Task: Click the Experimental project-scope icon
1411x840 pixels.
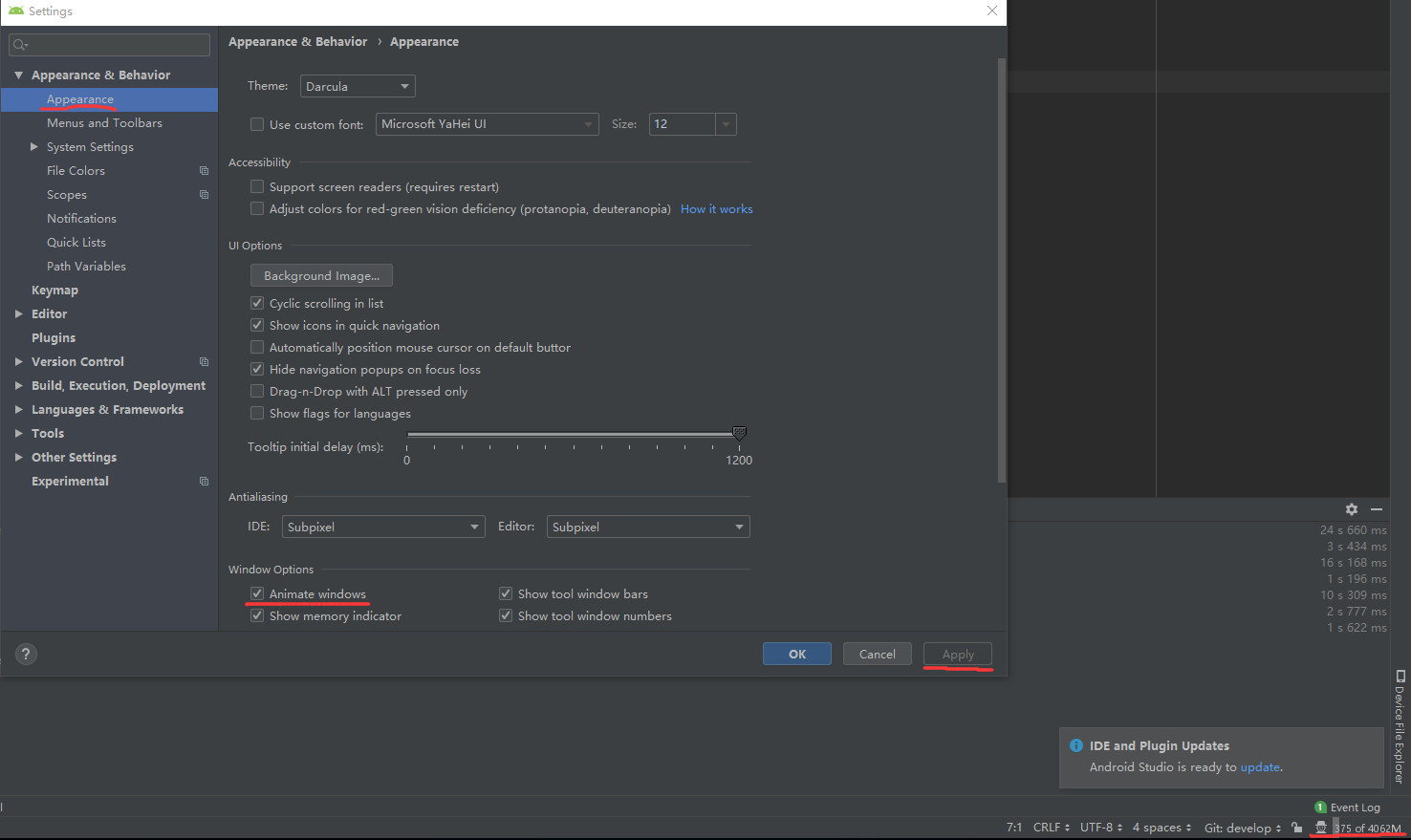Action: [204, 482]
